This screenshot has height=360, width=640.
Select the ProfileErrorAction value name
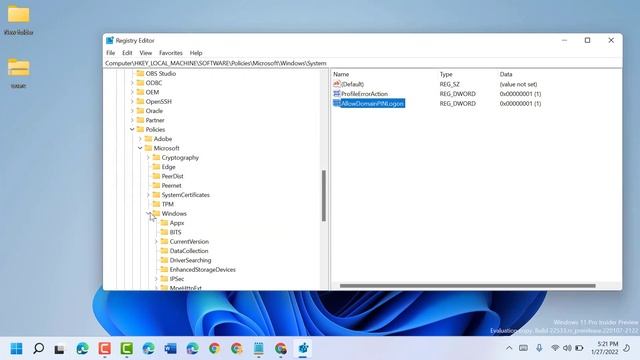click(364, 93)
